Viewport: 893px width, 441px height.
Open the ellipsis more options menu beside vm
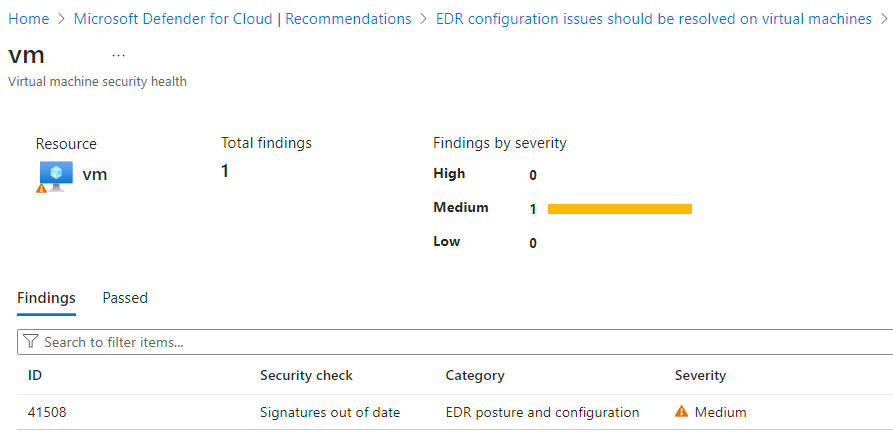coord(118,55)
